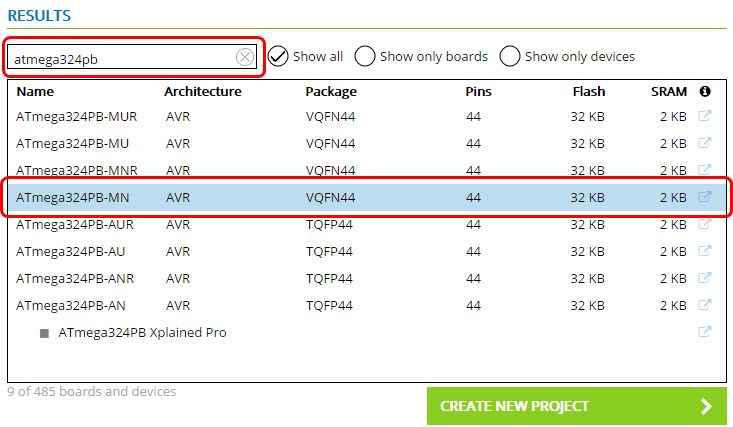Open external link for ATmega324PB-AUR

pos(704,224)
